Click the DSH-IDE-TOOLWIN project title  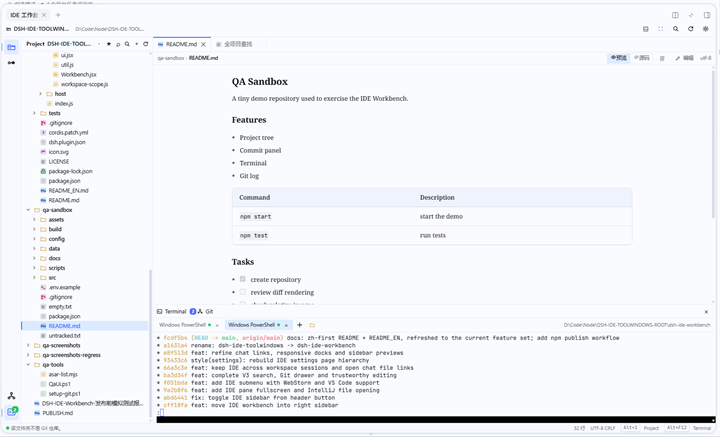click(41, 29)
